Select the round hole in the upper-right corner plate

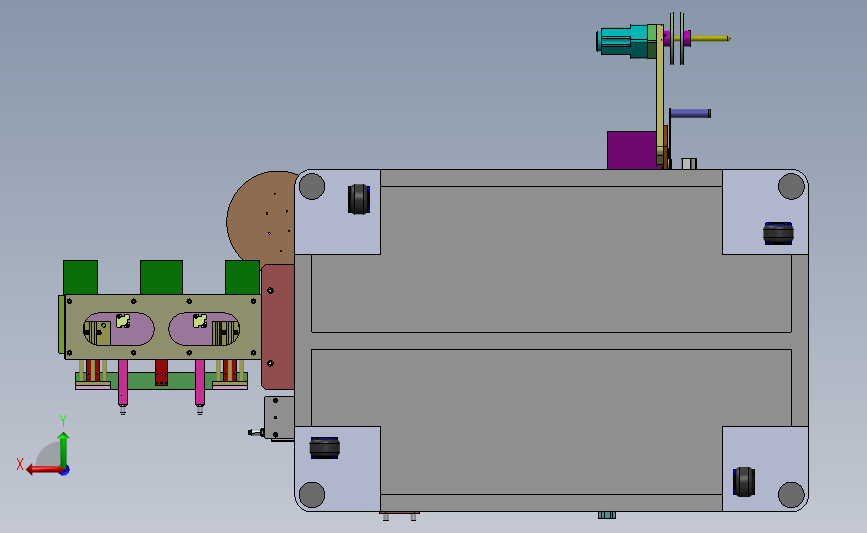(791, 186)
